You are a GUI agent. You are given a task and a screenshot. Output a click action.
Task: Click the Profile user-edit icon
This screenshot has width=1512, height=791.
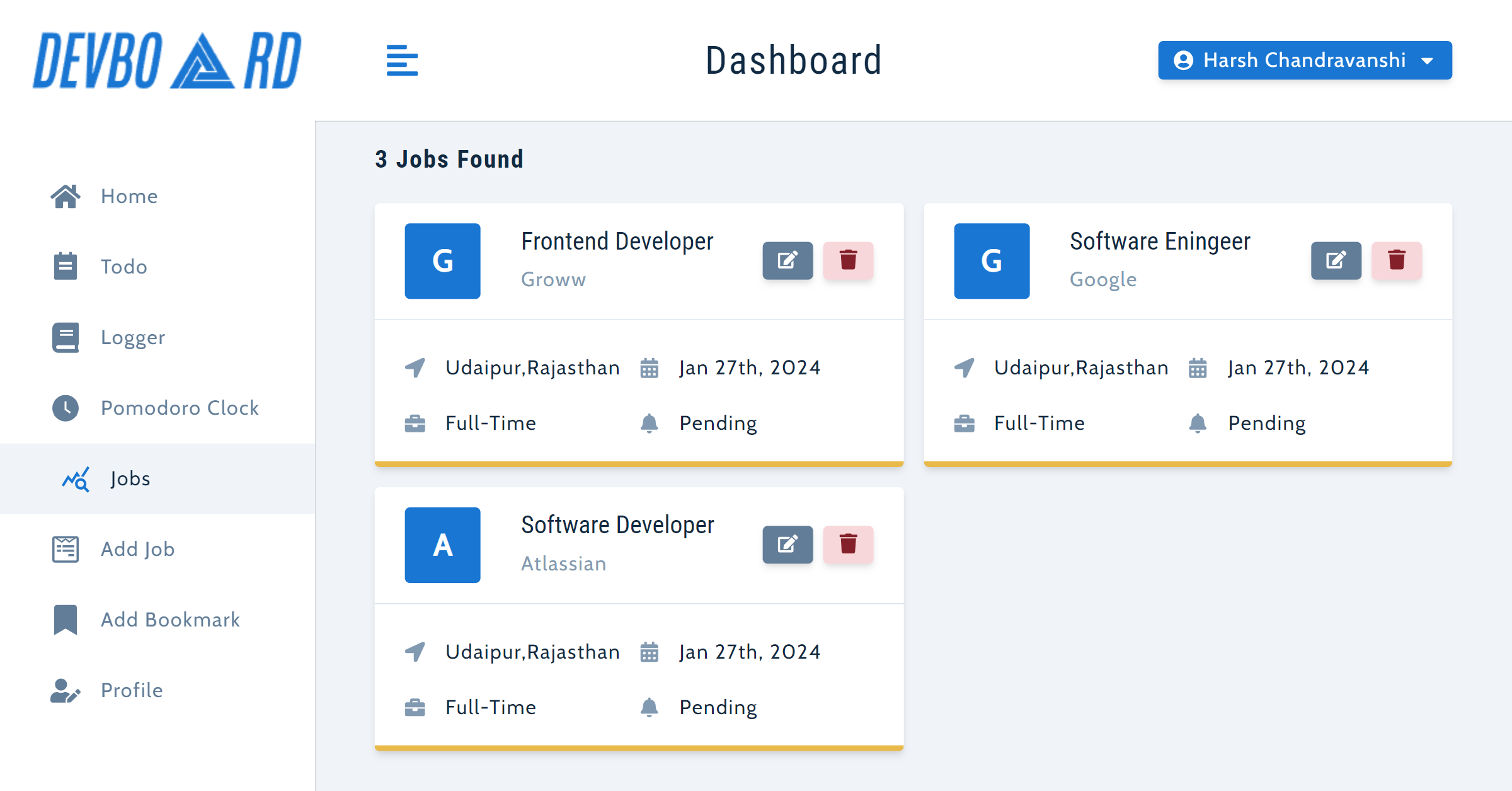coord(66,691)
